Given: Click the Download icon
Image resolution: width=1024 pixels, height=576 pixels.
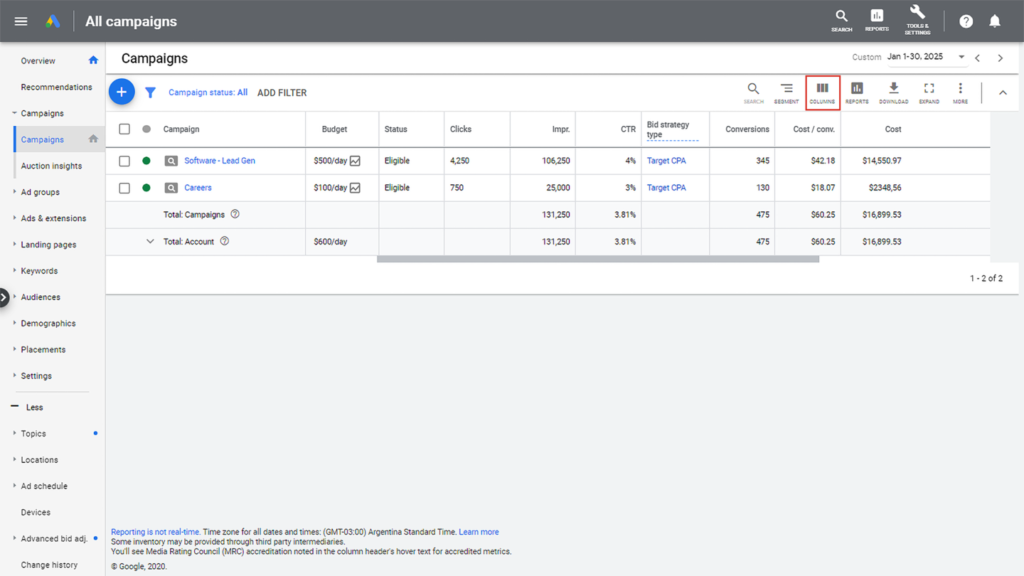Looking at the screenshot, I should pos(893,92).
